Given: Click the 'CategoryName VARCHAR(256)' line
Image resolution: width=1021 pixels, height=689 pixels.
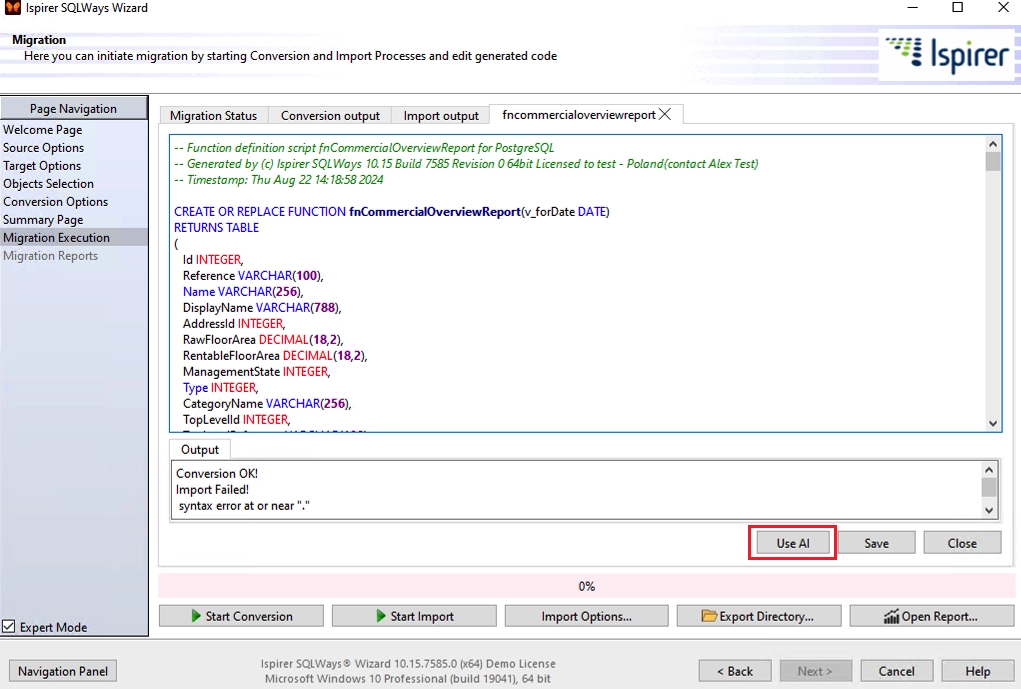Looking at the screenshot, I should (x=267, y=404).
